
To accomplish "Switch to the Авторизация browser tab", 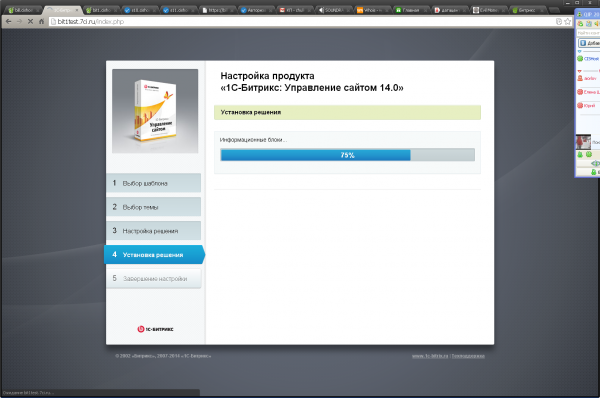I will (256, 10).
